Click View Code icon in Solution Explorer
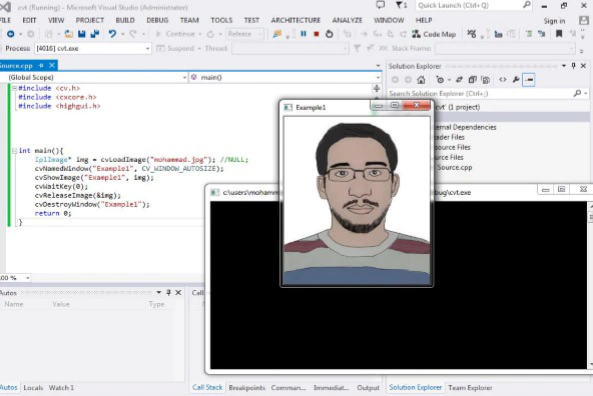The width and height of the screenshot is (593, 396). (x=503, y=80)
